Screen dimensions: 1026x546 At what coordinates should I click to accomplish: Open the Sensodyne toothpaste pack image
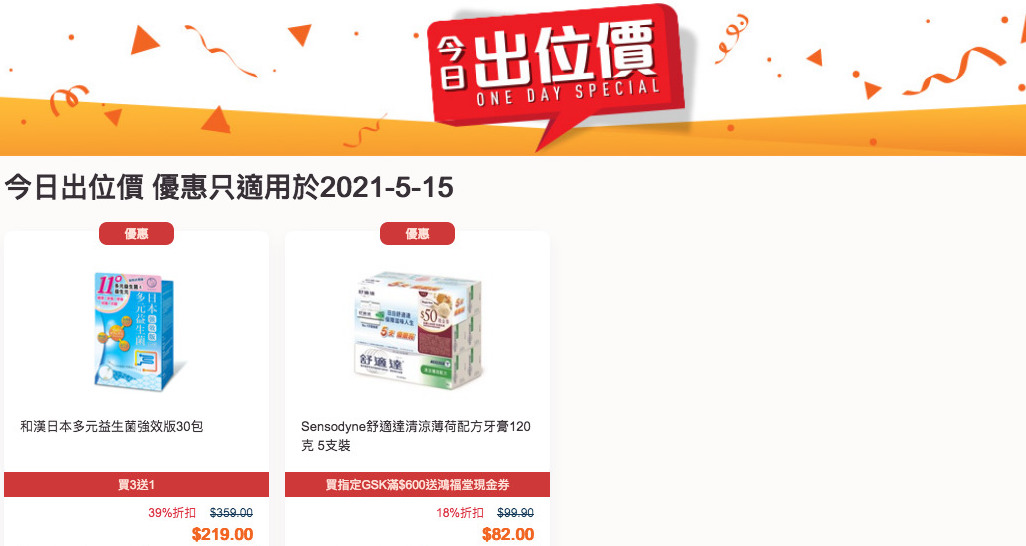pos(417,333)
